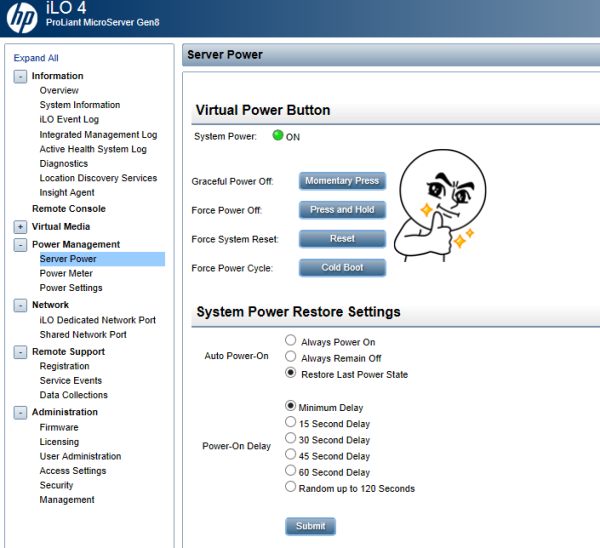
Task: Open Power Settings page
Action: [71, 288]
